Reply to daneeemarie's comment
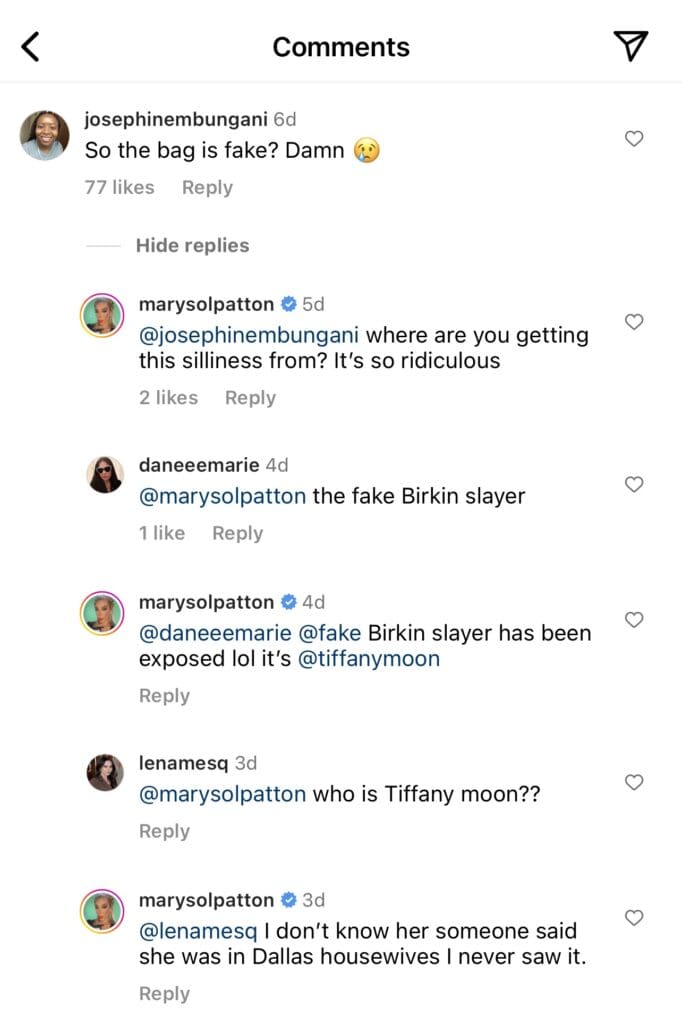The height and width of the screenshot is (1024, 682). click(x=237, y=533)
